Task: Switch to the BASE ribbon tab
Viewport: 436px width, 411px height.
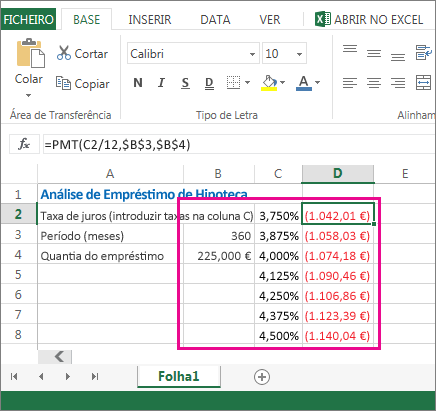Action: click(x=87, y=20)
